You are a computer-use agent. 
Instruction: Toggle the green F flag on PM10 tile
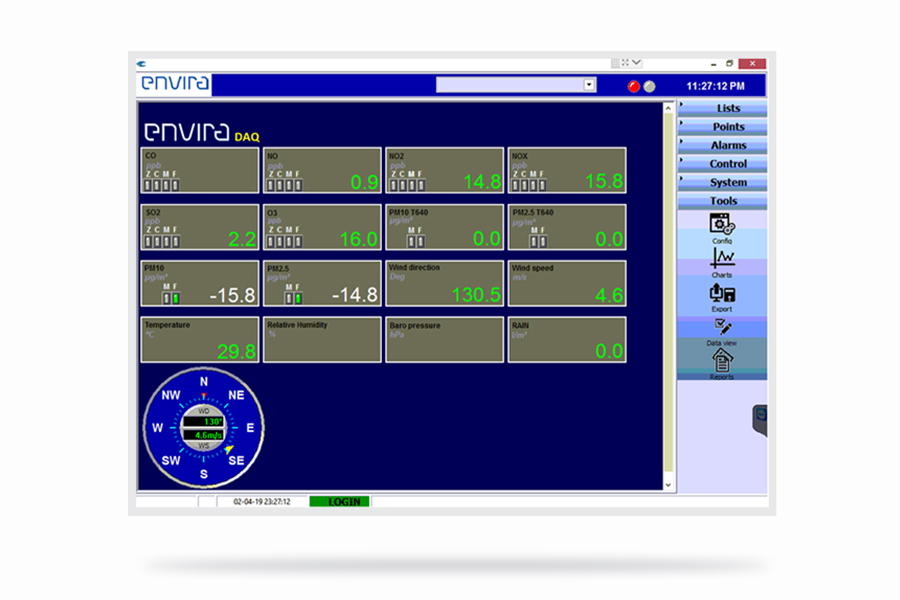(175, 299)
